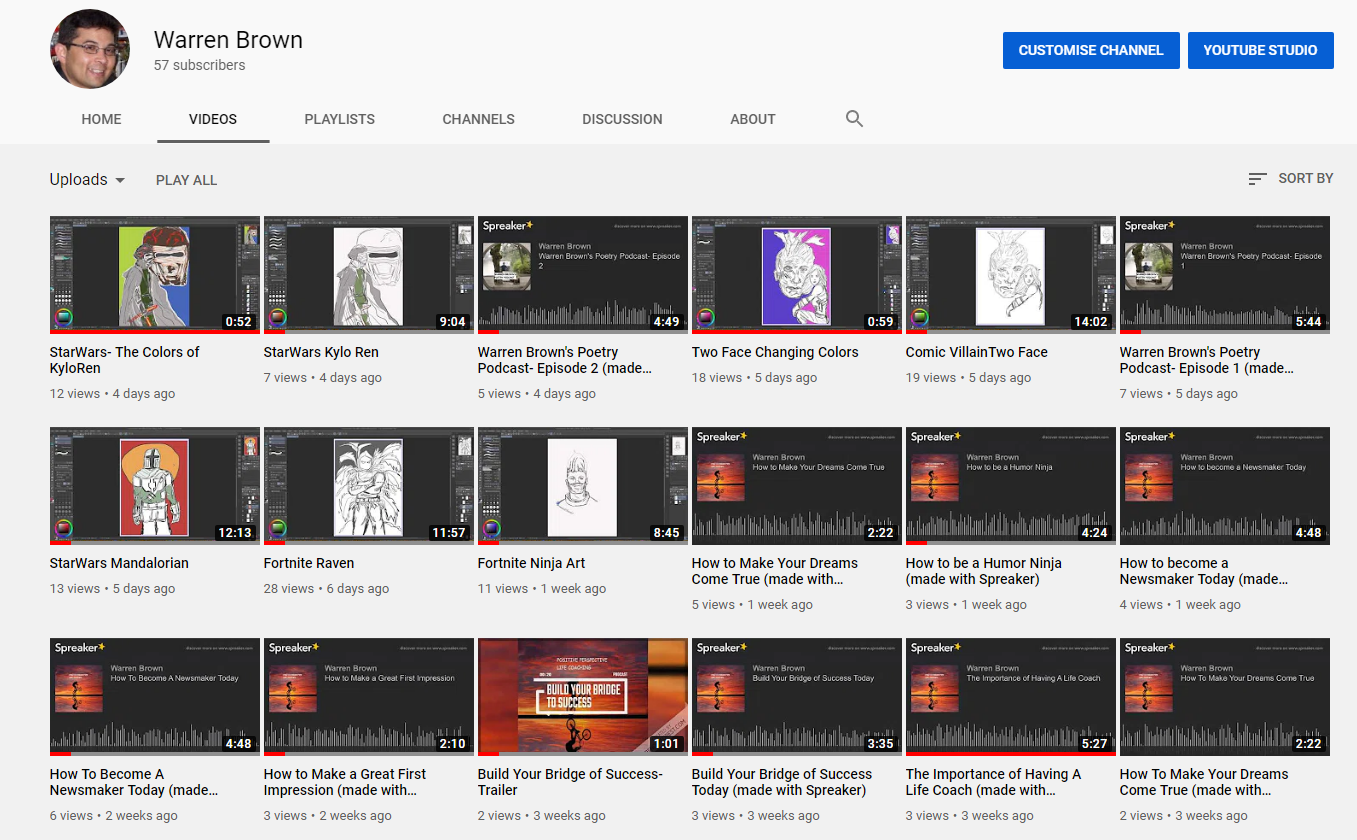Click The Importance of Having A Life Coach title
The height and width of the screenshot is (840, 1357).
click(994, 782)
